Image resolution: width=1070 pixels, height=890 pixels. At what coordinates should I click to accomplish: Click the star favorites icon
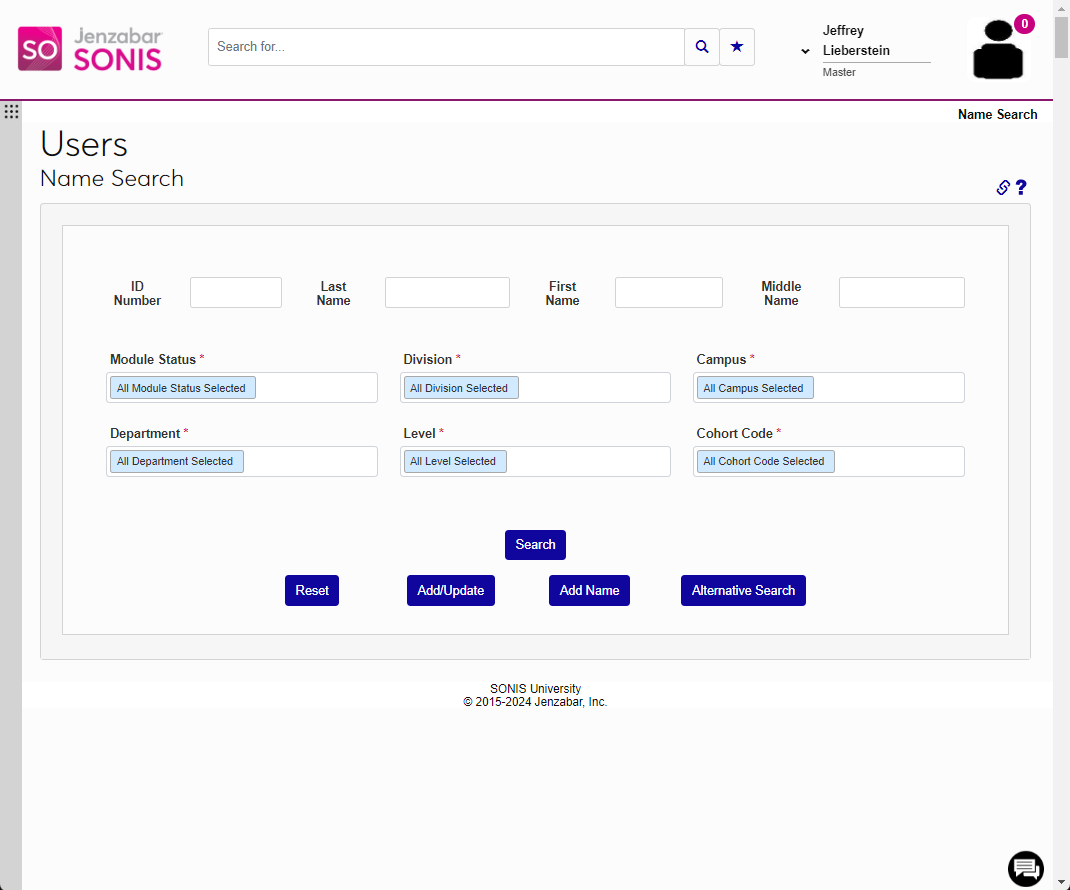pyautogui.click(x=736, y=46)
